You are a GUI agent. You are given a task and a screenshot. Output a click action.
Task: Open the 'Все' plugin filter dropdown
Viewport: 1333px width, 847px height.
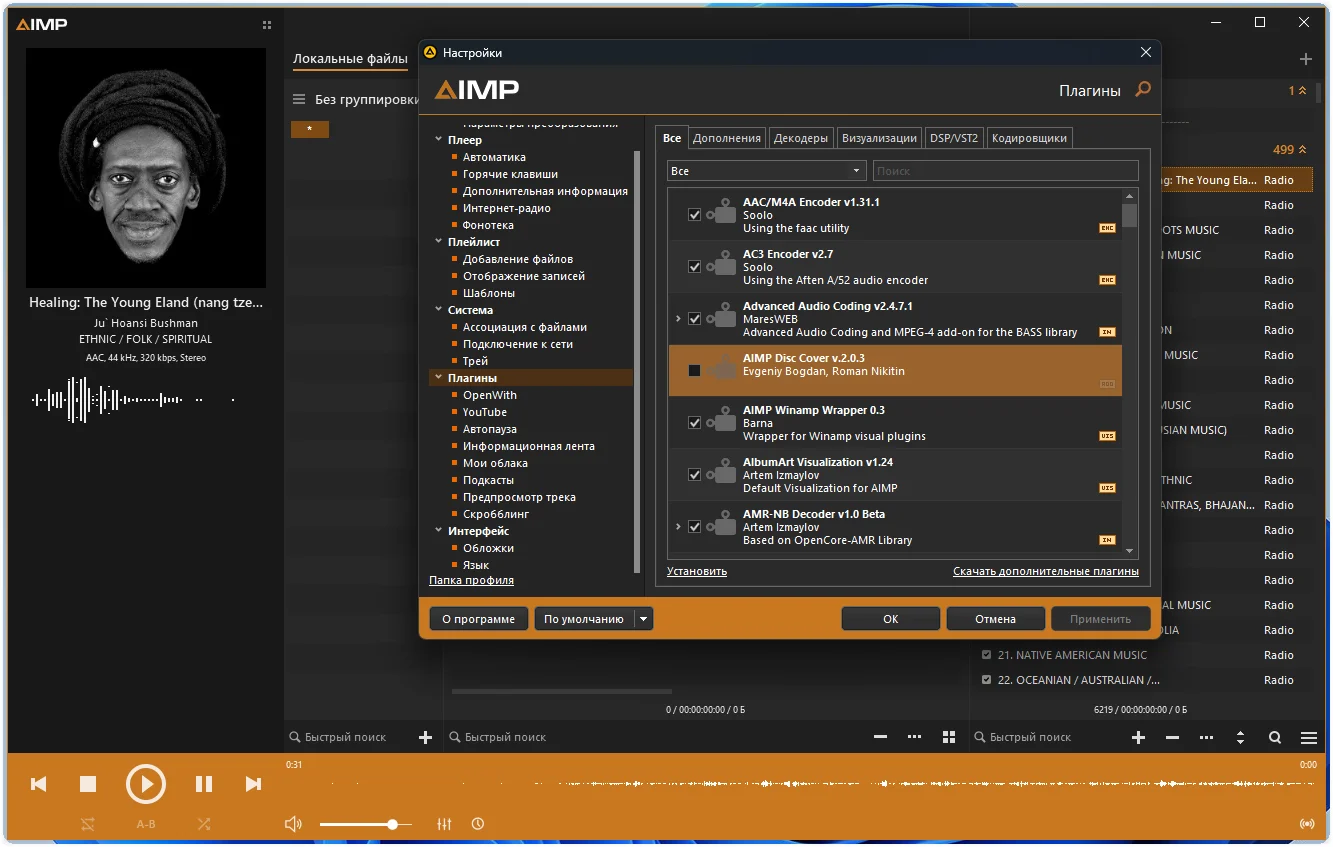click(x=766, y=171)
